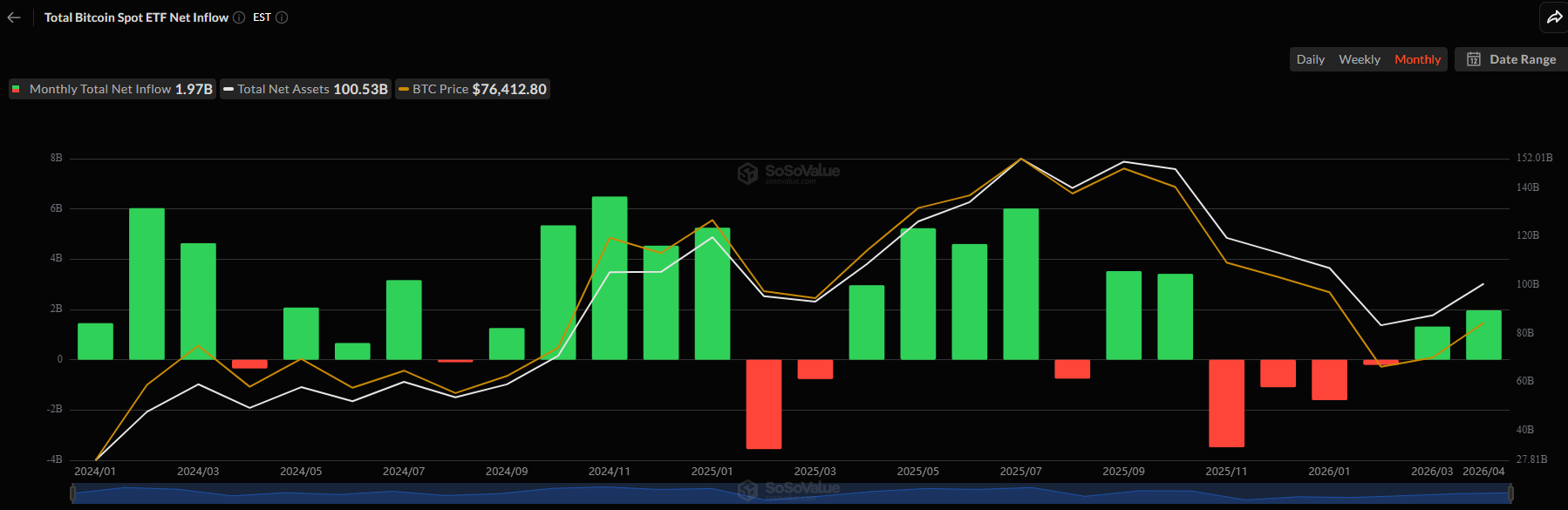Toggle Total Net Assets line series
Viewport: 1568px width, 510px height.
pyautogui.click(x=305, y=89)
